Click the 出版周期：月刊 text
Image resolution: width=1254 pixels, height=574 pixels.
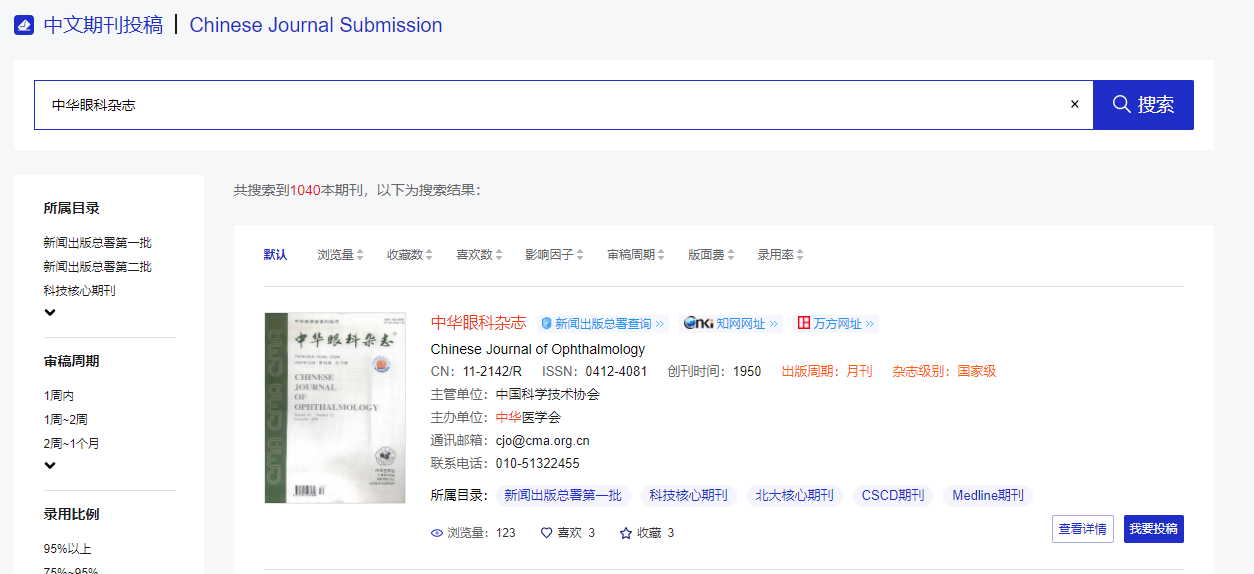click(x=827, y=372)
